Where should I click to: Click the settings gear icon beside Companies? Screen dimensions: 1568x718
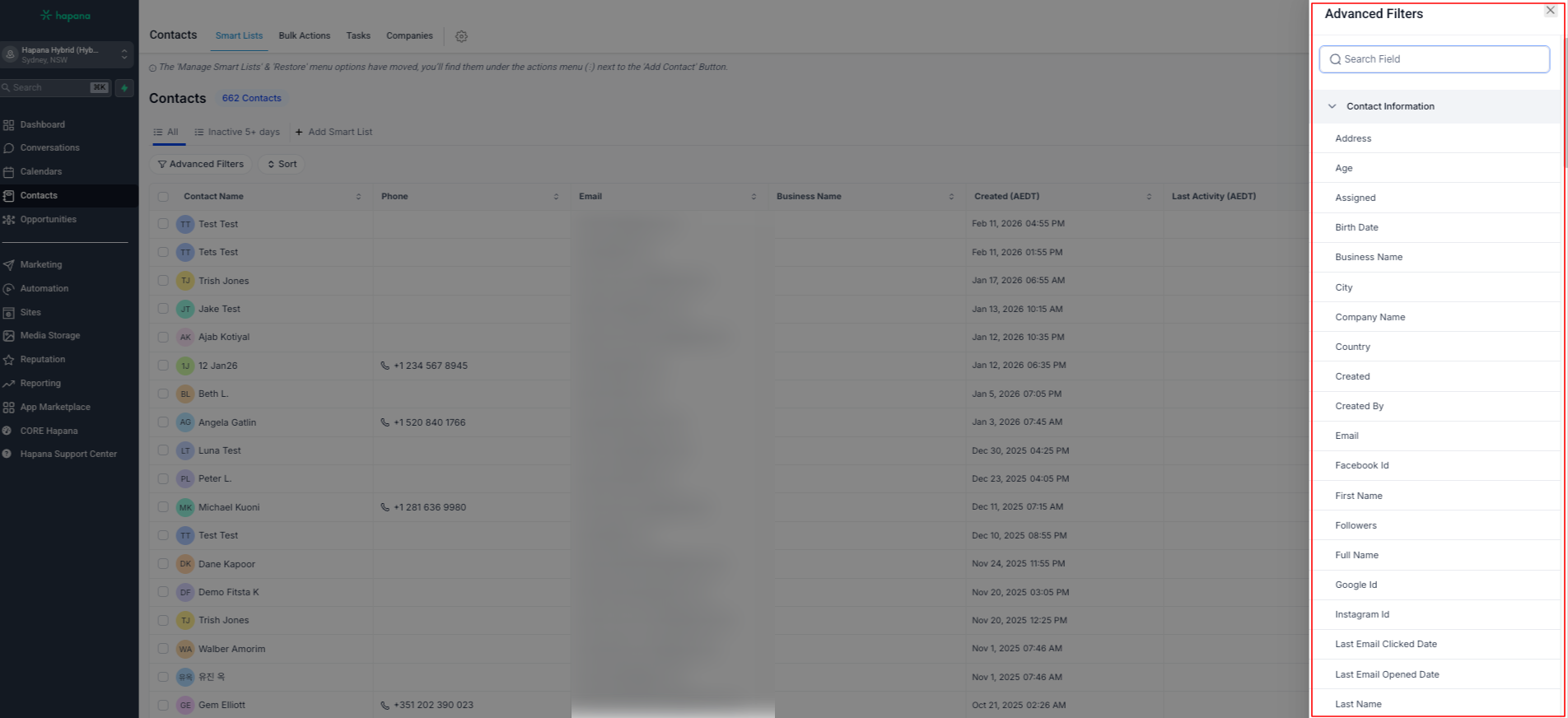(461, 36)
